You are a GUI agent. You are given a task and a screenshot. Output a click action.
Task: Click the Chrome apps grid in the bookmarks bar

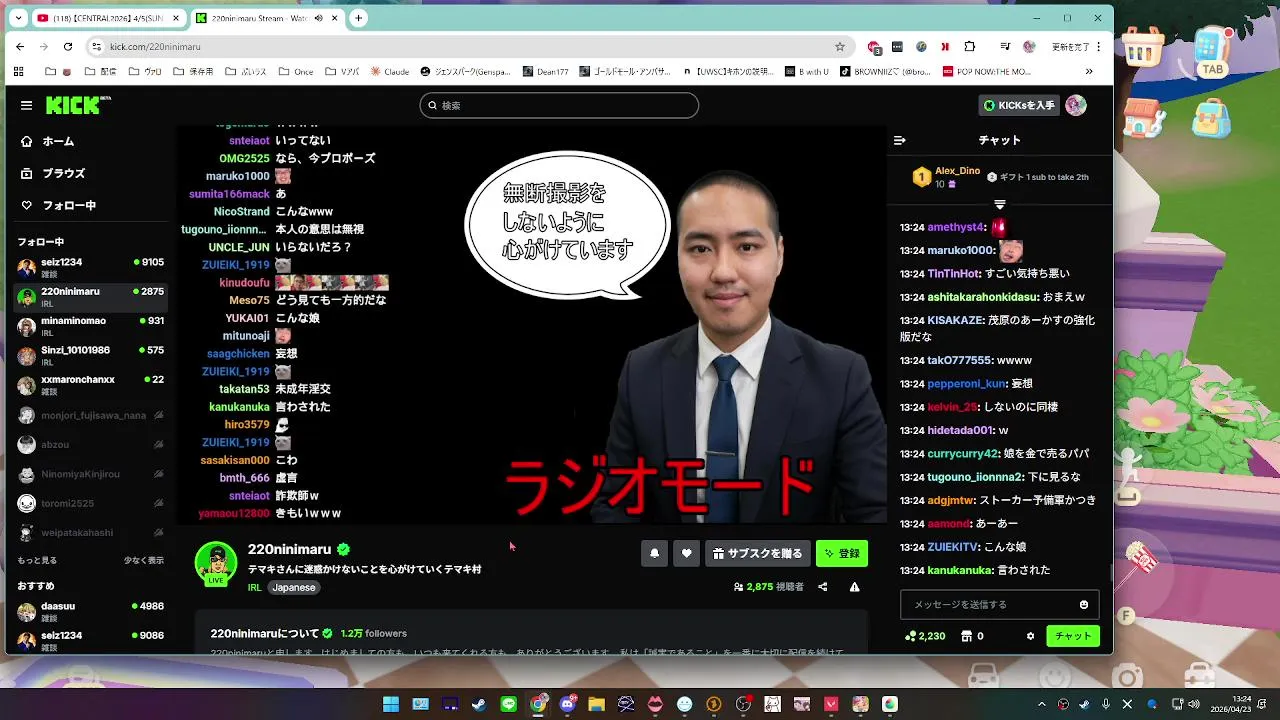coord(18,72)
